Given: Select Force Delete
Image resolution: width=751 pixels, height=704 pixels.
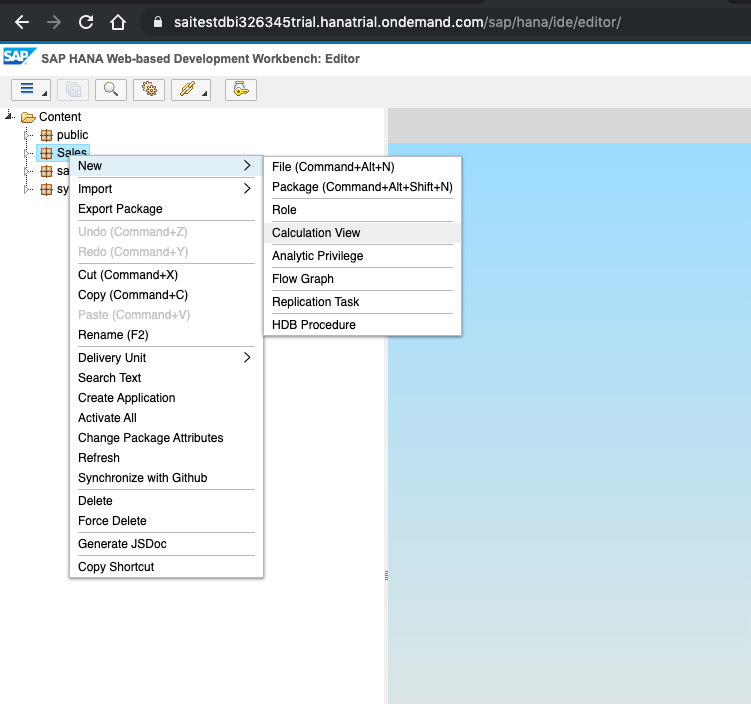Looking at the screenshot, I should pyautogui.click(x=166, y=521).
